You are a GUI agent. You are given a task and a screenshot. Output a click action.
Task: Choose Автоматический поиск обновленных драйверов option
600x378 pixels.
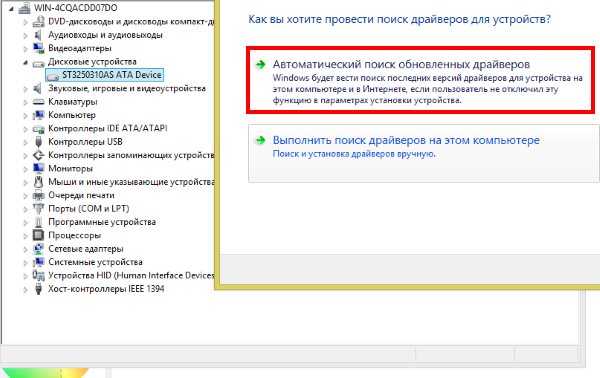[x=420, y=80]
